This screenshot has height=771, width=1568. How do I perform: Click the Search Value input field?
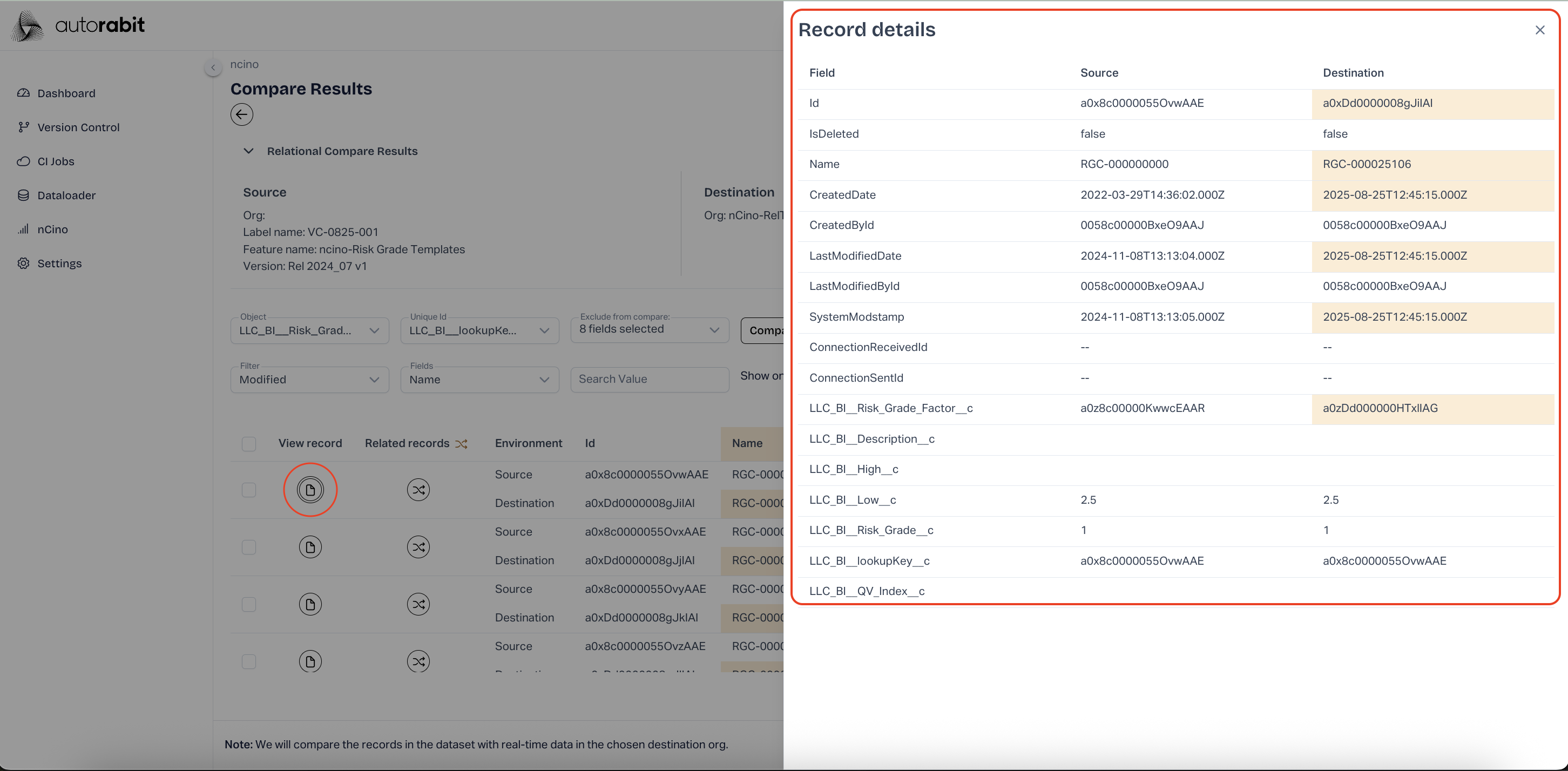(649, 379)
